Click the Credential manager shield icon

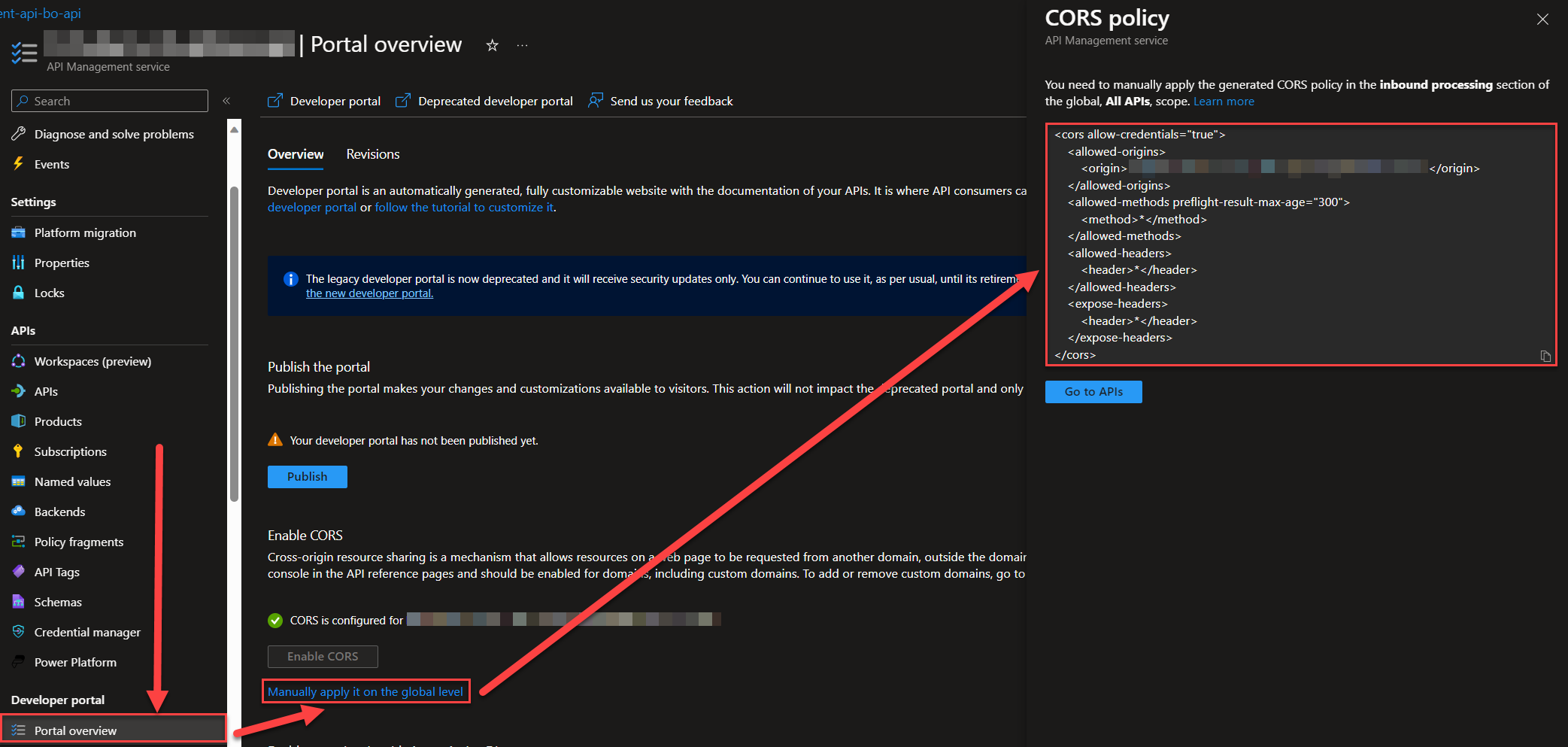[19, 632]
